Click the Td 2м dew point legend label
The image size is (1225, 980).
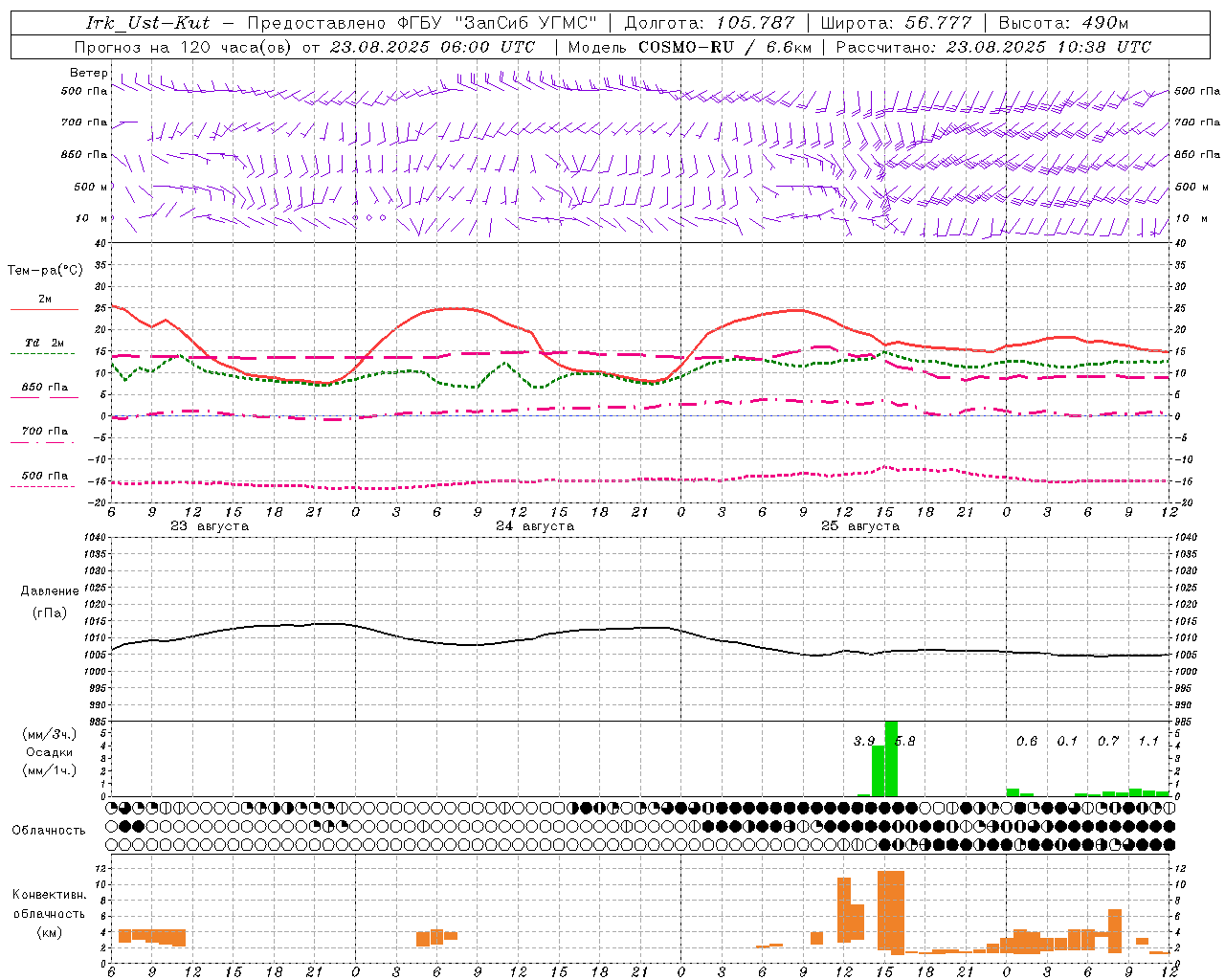tap(44, 343)
